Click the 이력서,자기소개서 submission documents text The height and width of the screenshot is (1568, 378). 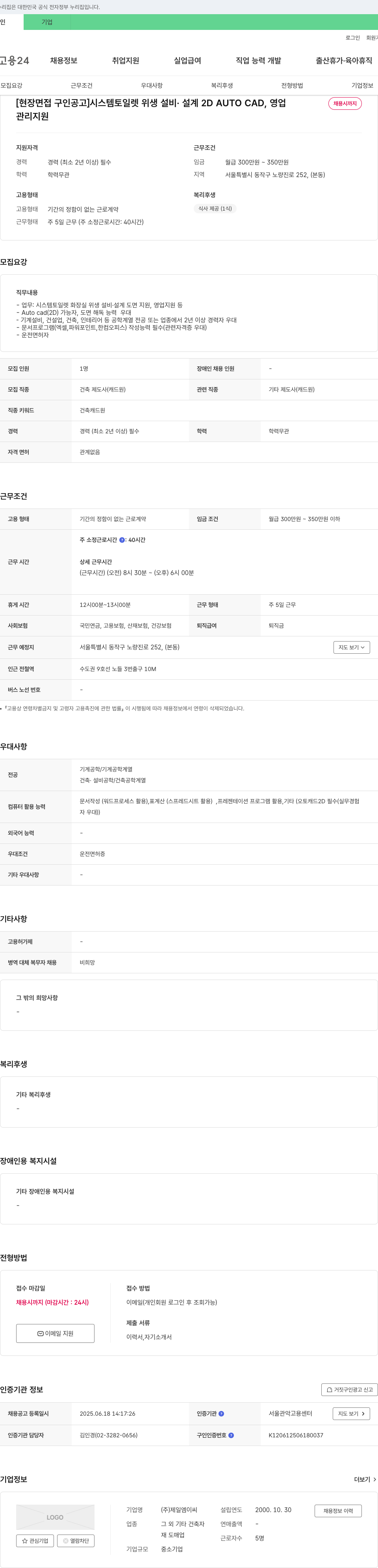(149, 1337)
